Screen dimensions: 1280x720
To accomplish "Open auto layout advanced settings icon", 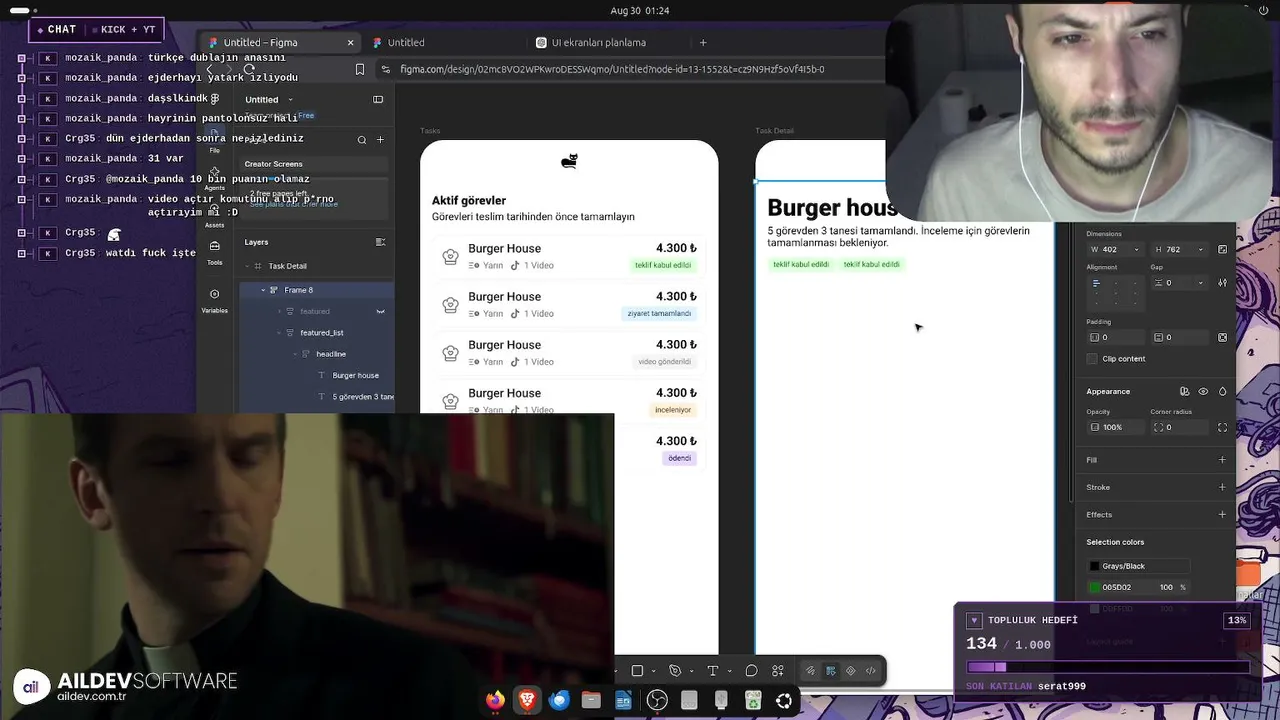I will (x=1222, y=283).
